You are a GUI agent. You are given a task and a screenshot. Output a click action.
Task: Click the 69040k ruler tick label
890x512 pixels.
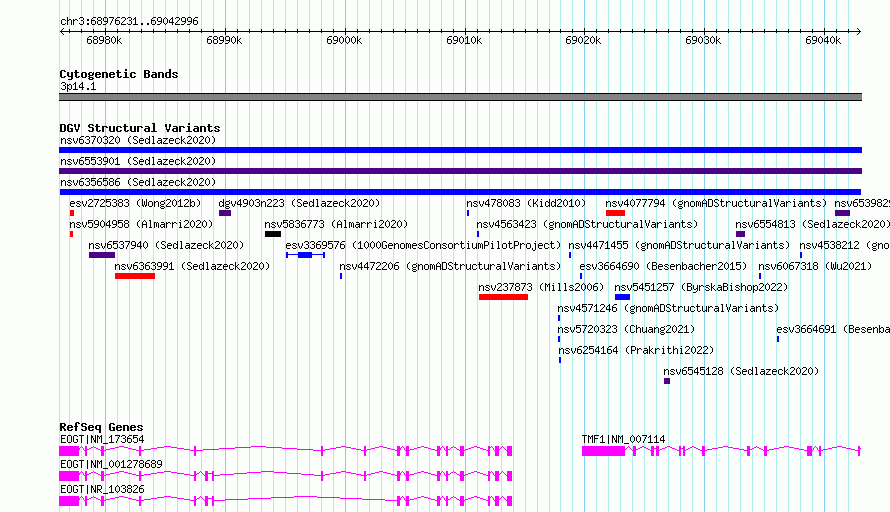[823, 40]
